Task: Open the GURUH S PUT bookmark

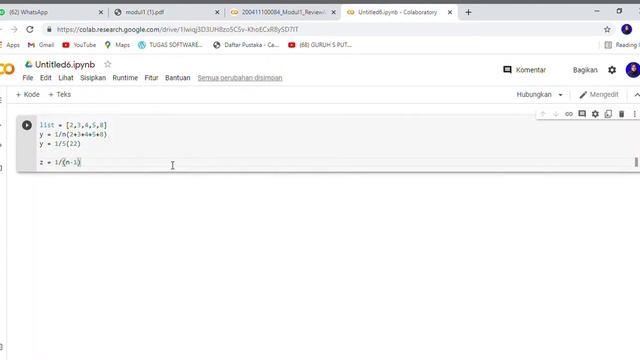Action: tap(320, 45)
